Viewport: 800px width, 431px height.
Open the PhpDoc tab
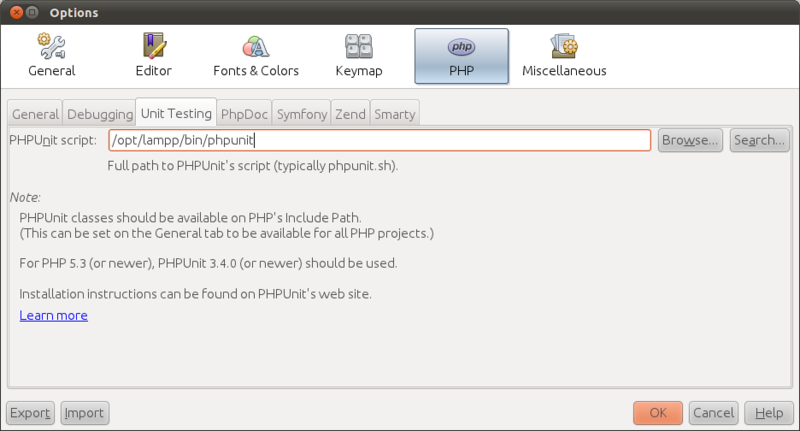244,114
